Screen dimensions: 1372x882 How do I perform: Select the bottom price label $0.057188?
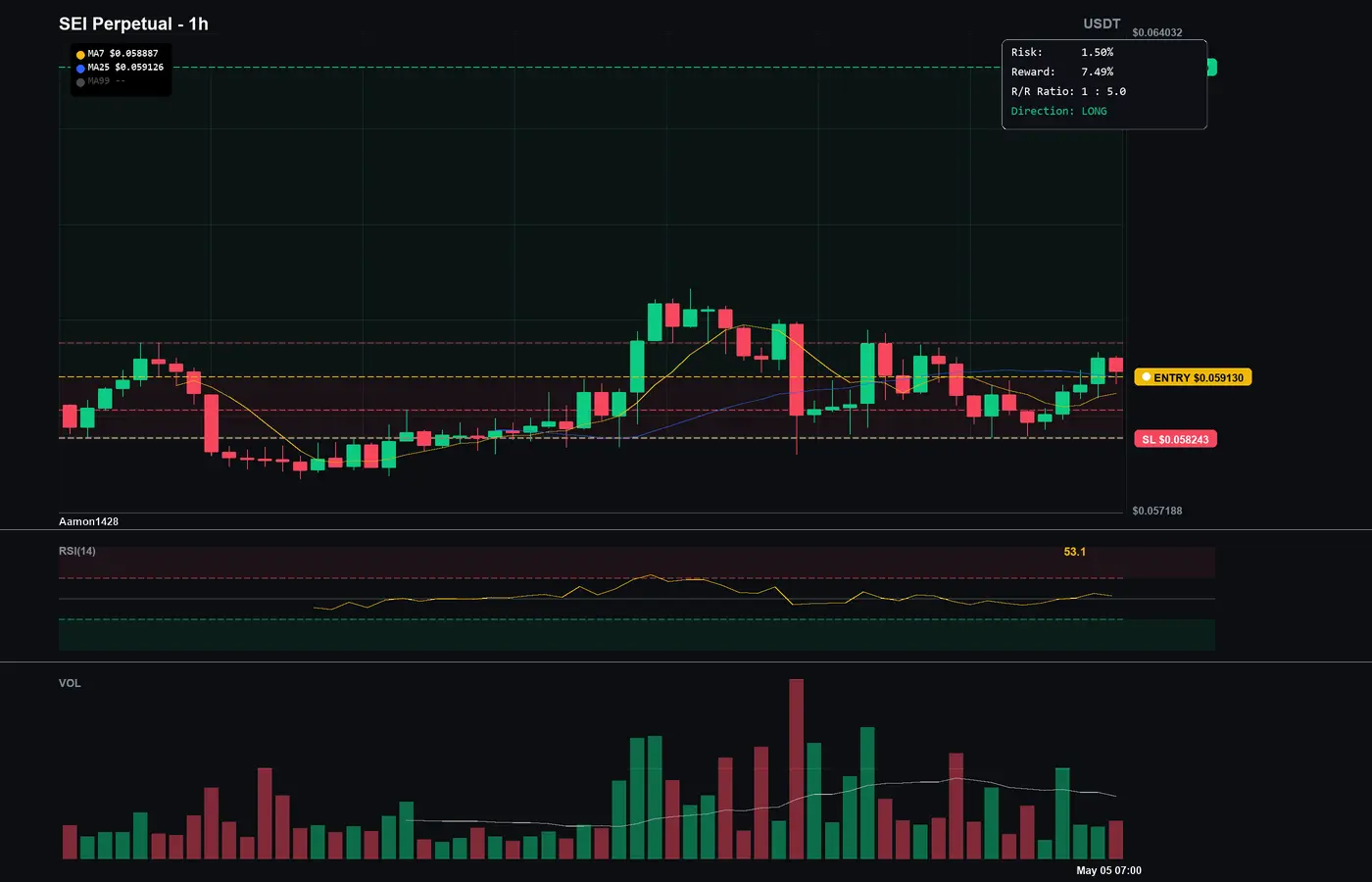tap(1157, 511)
